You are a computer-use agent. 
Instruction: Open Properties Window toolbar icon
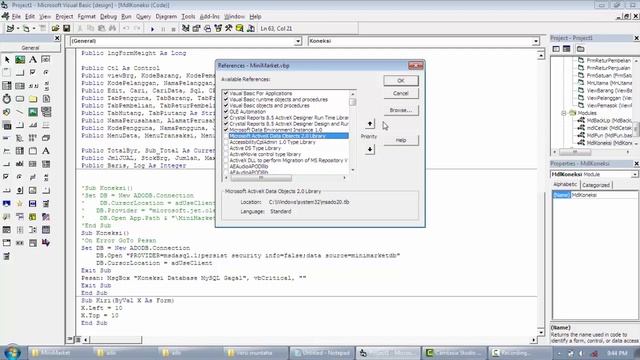pos(196,29)
